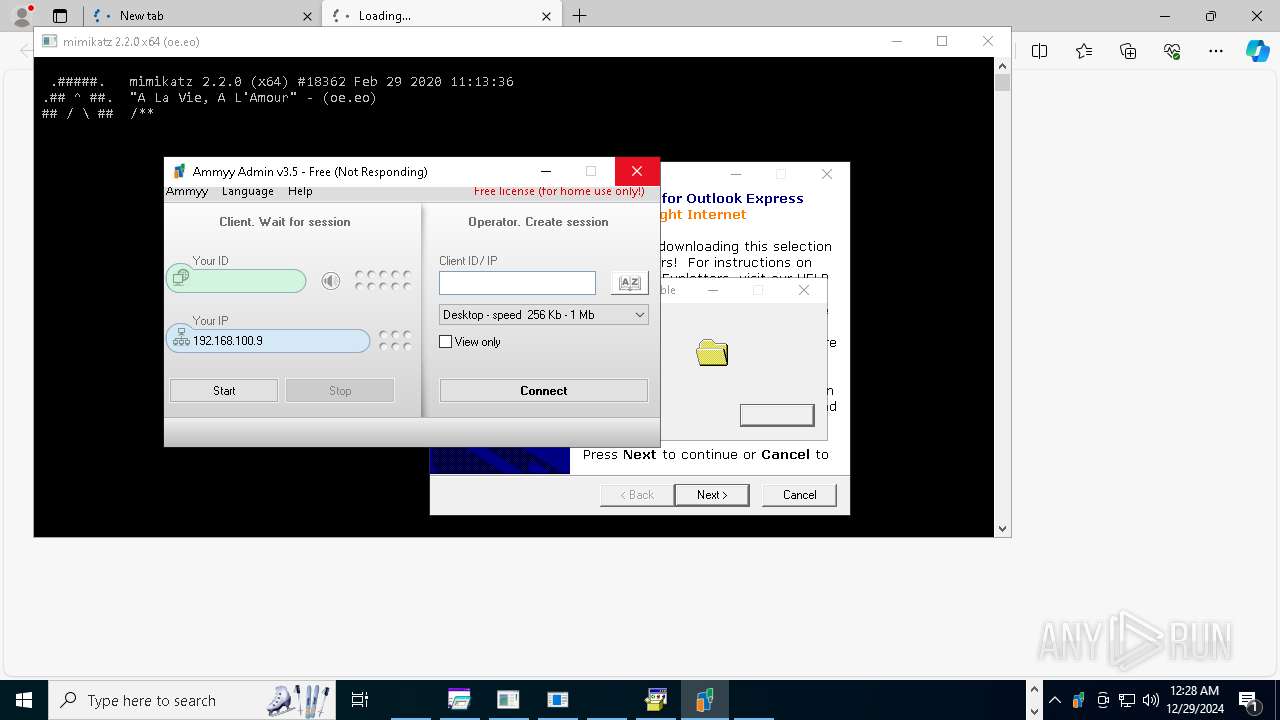Click the Stop button in Ammyy Admin
1280x720 pixels.
(340, 390)
